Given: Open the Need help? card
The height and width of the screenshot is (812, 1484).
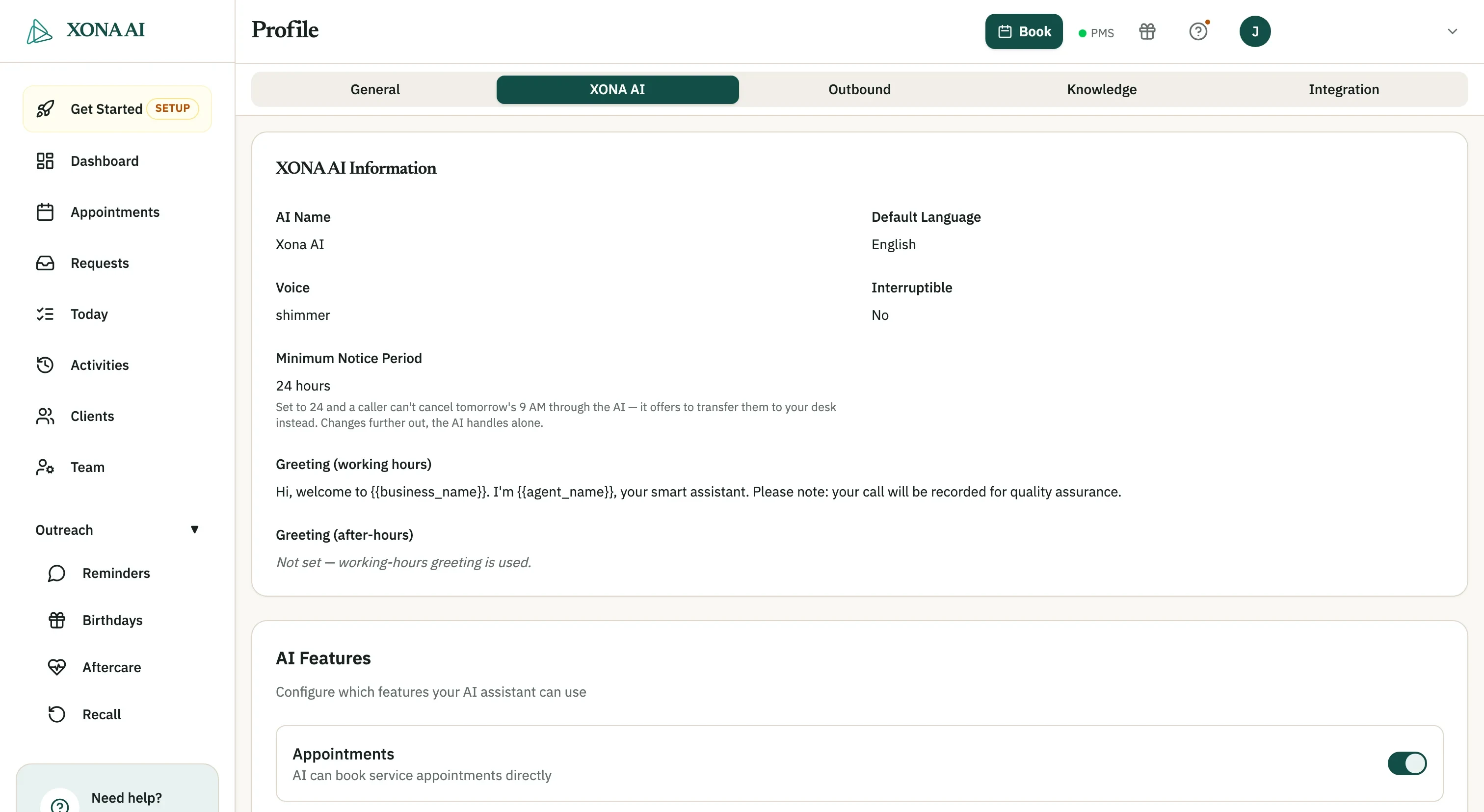Looking at the screenshot, I should 117,788.
